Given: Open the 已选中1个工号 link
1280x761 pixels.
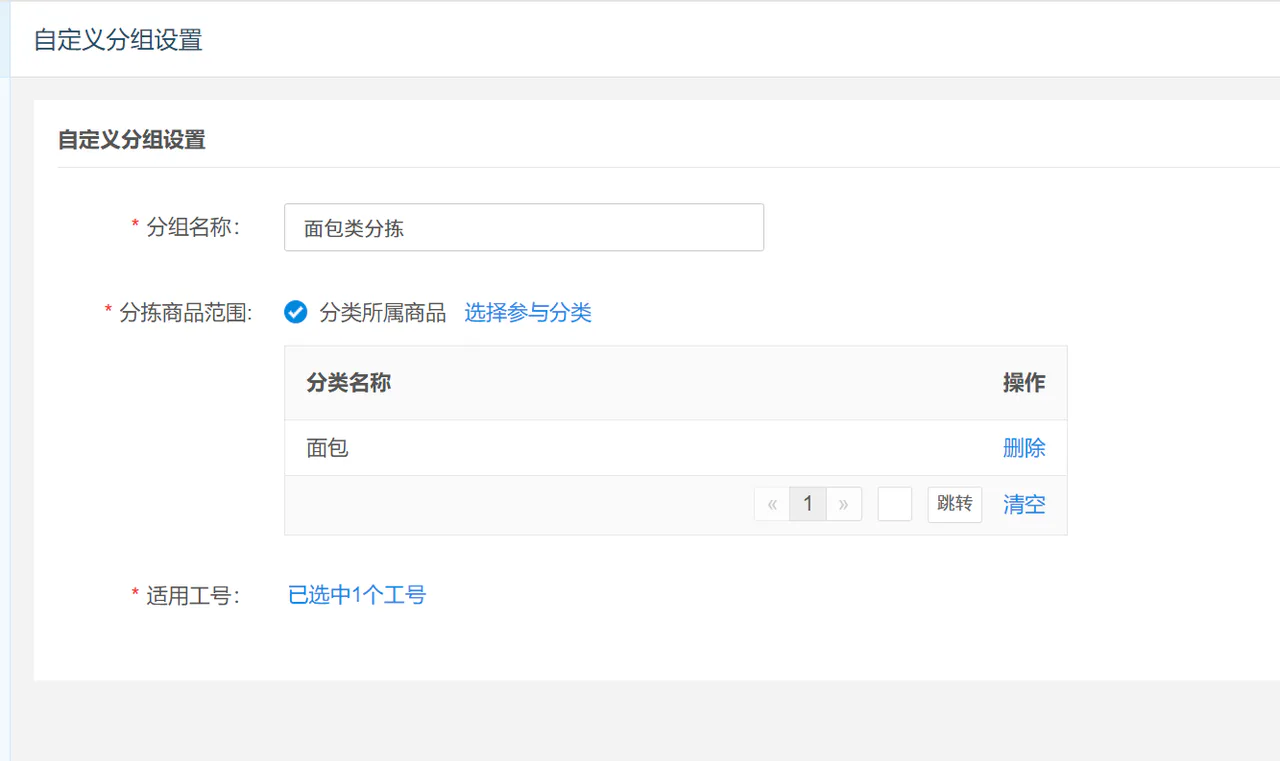Looking at the screenshot, I should pyautogui.click(x=357, y=596).
